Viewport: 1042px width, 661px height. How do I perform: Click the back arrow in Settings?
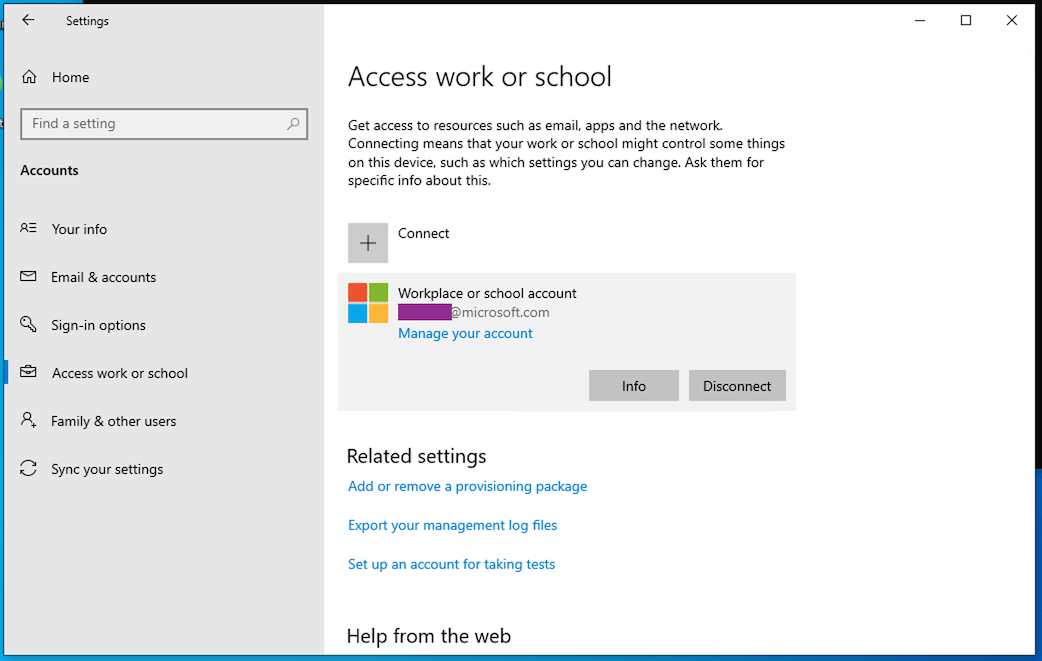click(28, 20)
